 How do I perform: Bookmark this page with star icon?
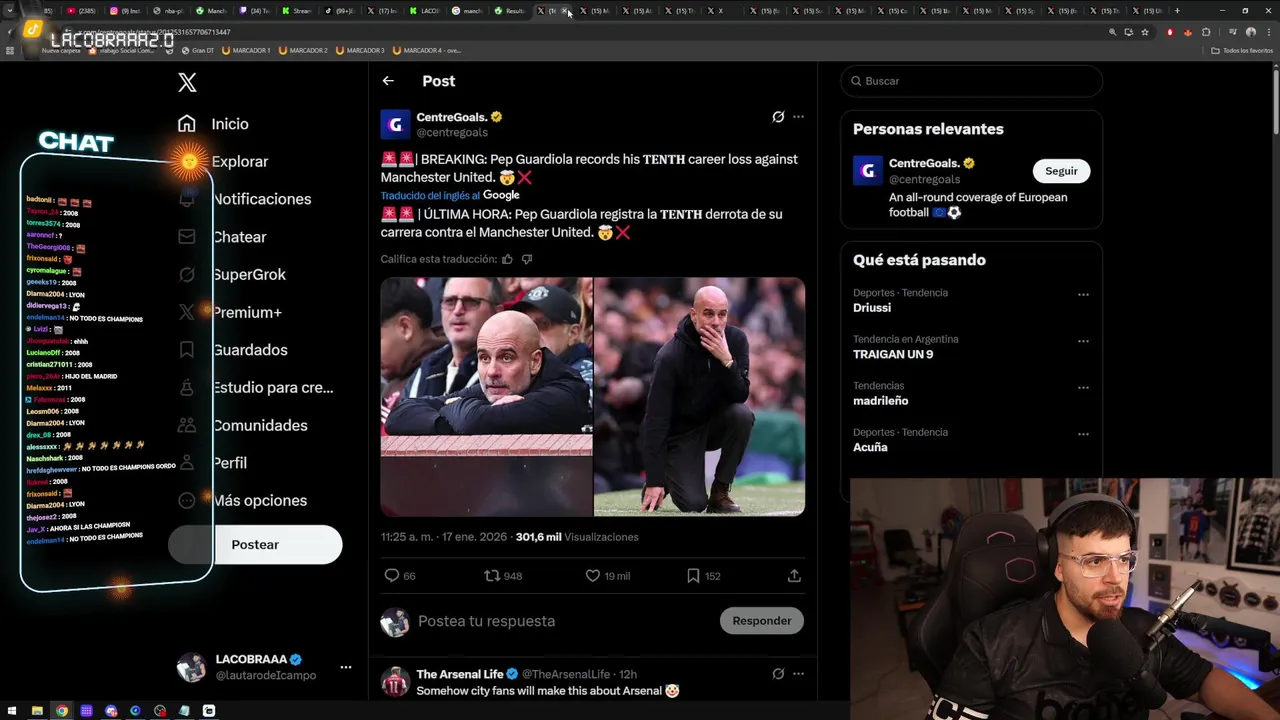tap(1145, 32)
